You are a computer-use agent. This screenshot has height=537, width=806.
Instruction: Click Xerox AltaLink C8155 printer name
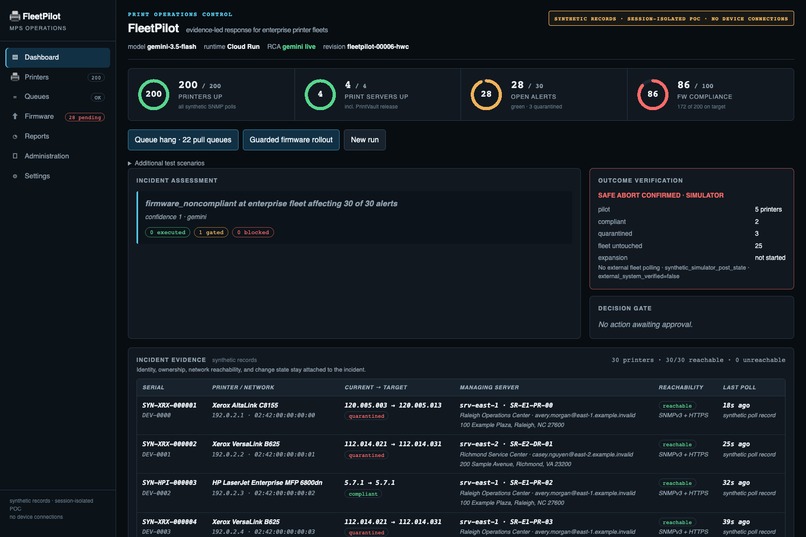click(x=245, y=405)
